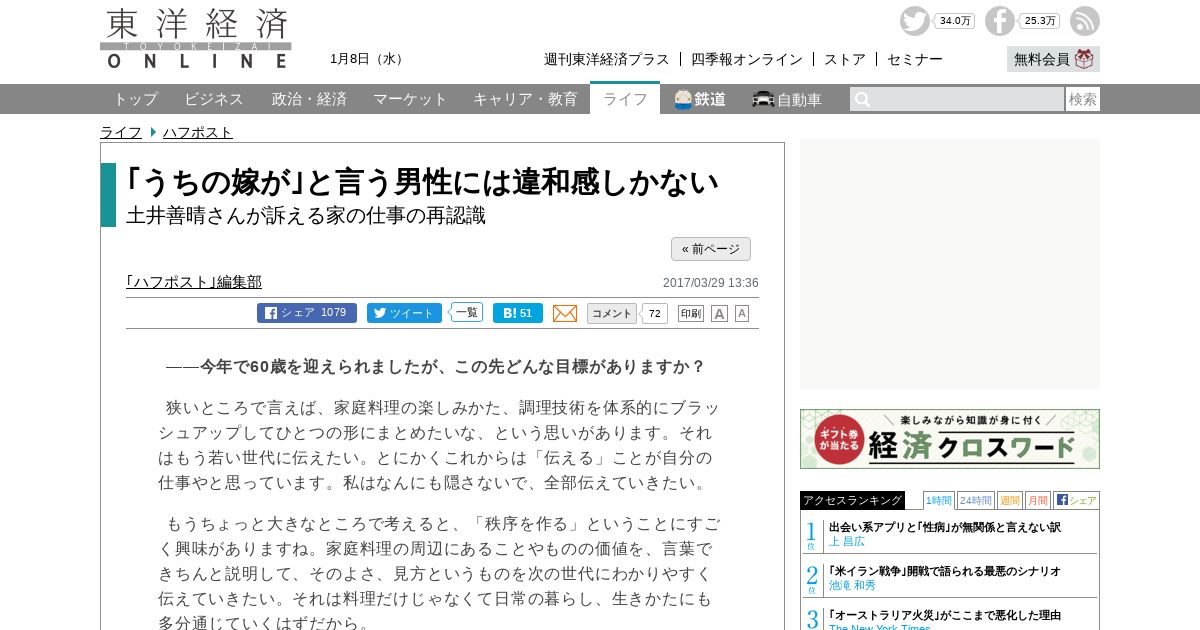Viewport: 1200px width, 630px height.
Task: Open the ranked article 出会い系アプリと「性病」
Action: coord(945,527)
